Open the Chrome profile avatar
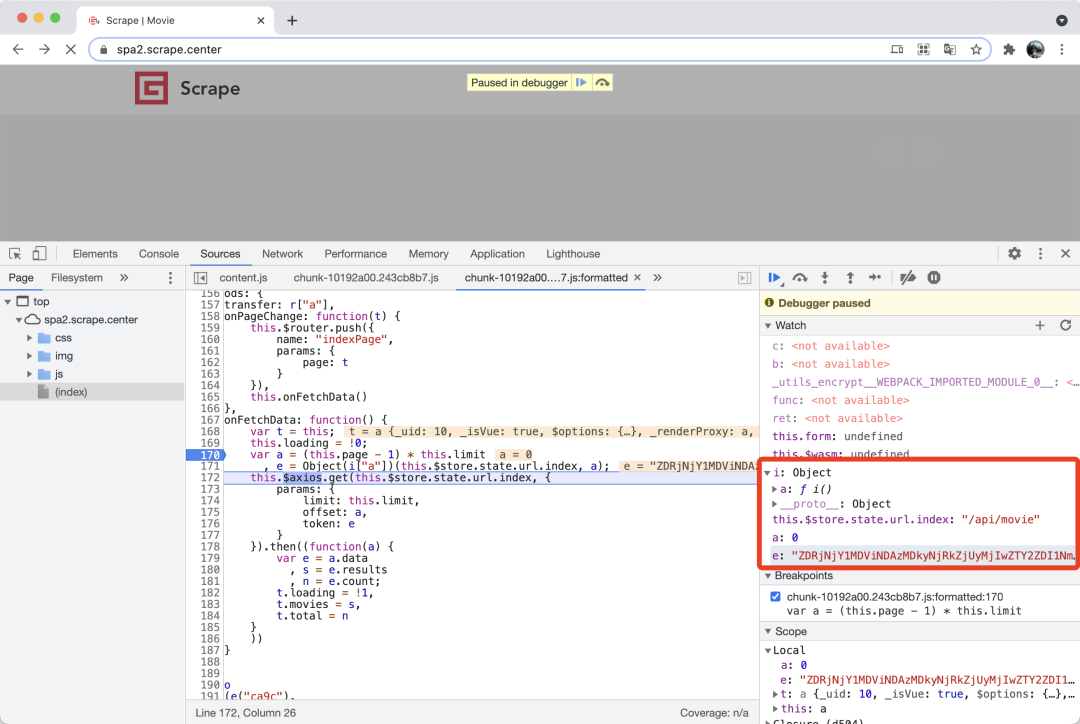 click(1035, 50)
